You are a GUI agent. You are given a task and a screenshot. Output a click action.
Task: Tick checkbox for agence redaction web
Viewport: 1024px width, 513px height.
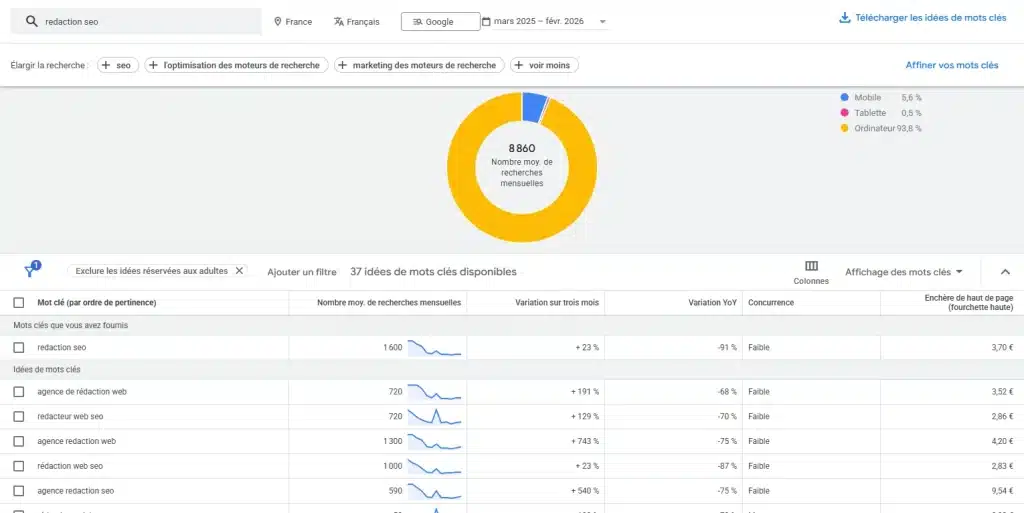(19, 441)
